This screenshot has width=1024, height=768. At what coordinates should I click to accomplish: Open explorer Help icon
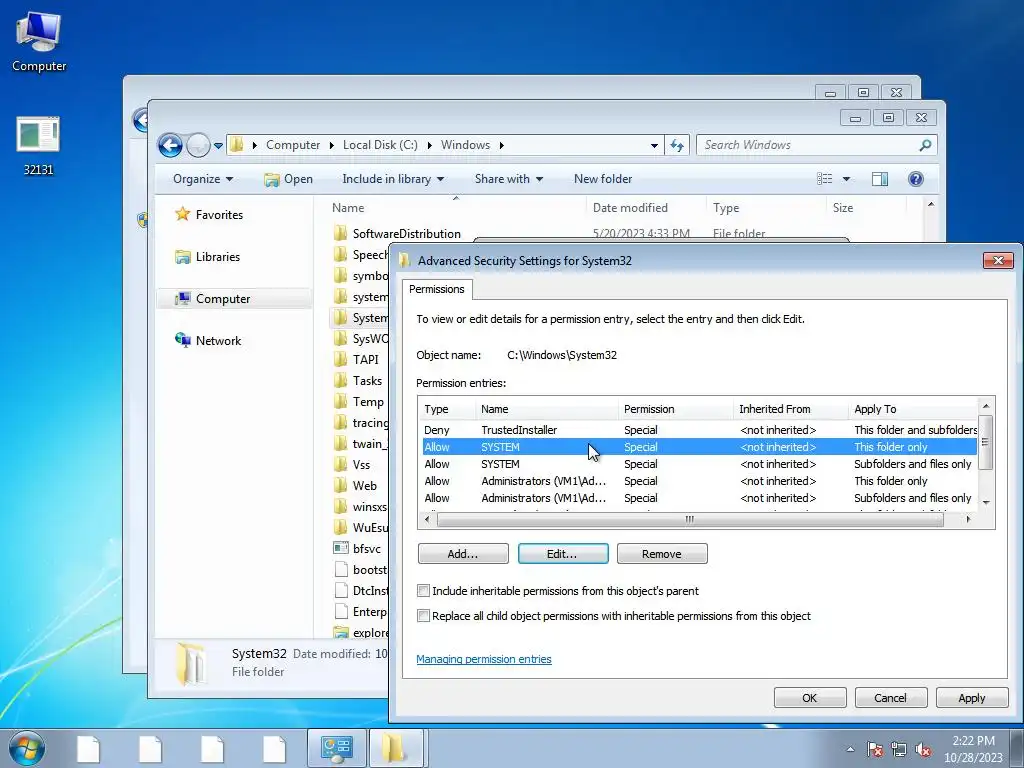(916, 179)
